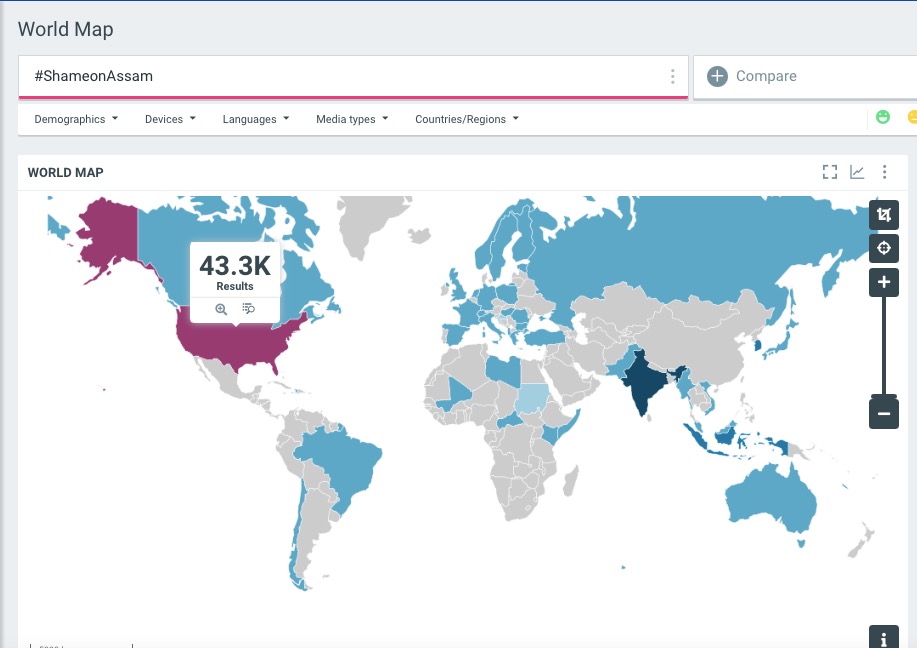This screenshot has height=648, width=917.
Task: Open World Map widget more options
Action: 884,172
